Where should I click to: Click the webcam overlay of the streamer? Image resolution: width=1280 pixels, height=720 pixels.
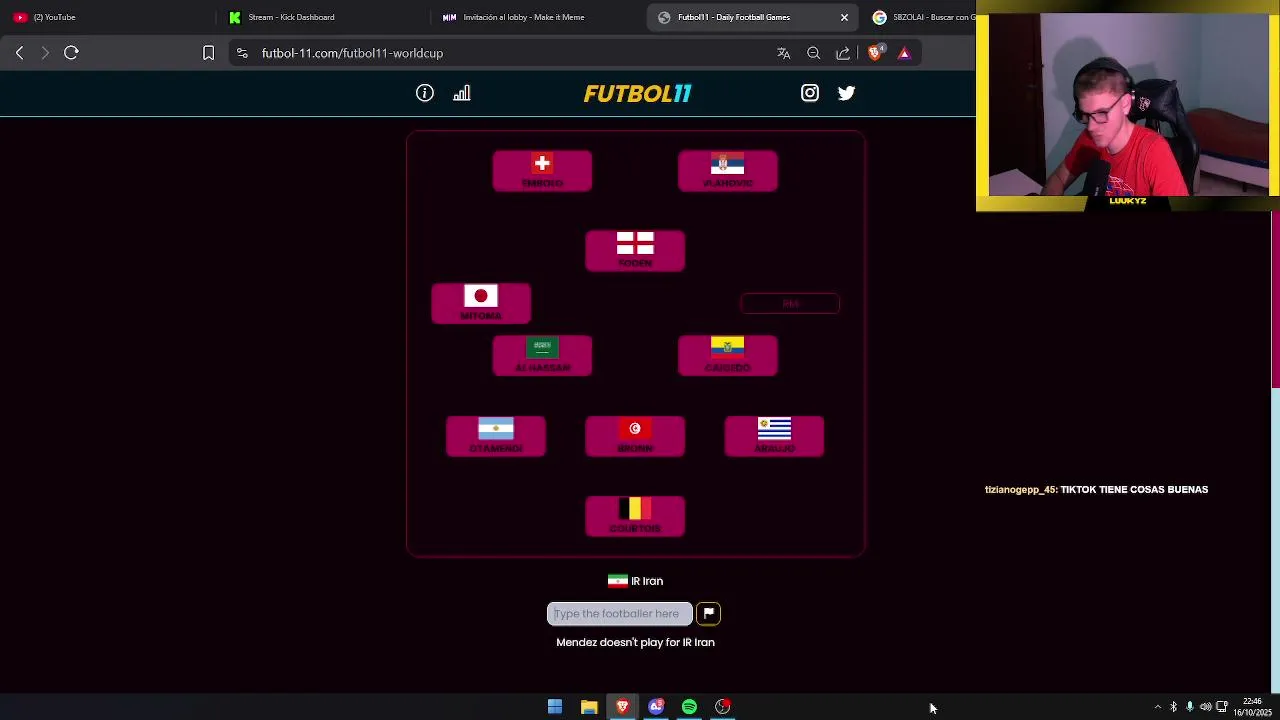[1128, 106]
